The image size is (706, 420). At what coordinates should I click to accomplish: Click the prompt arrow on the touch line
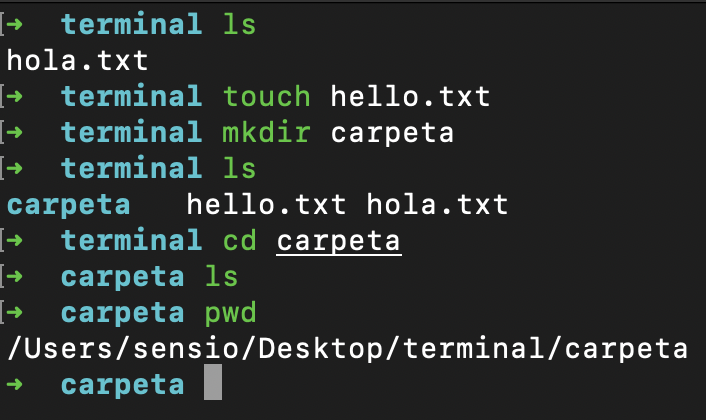(x=14, y=96)
